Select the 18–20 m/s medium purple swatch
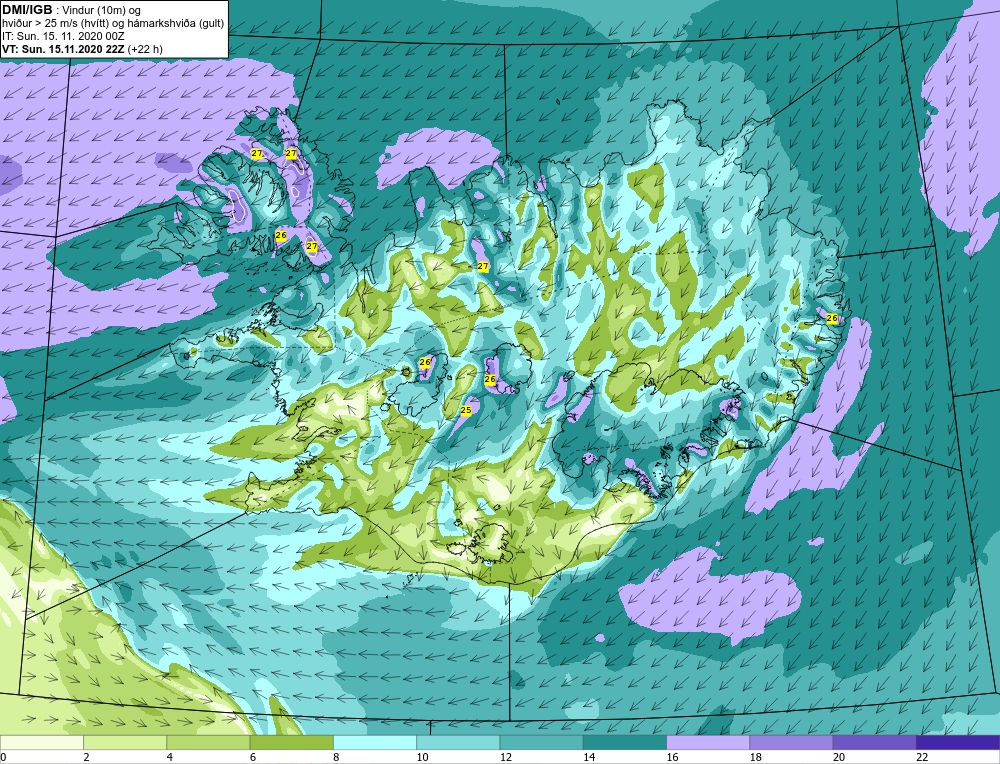The width and height of the screenshot is (1000, 764). [791, 742]
